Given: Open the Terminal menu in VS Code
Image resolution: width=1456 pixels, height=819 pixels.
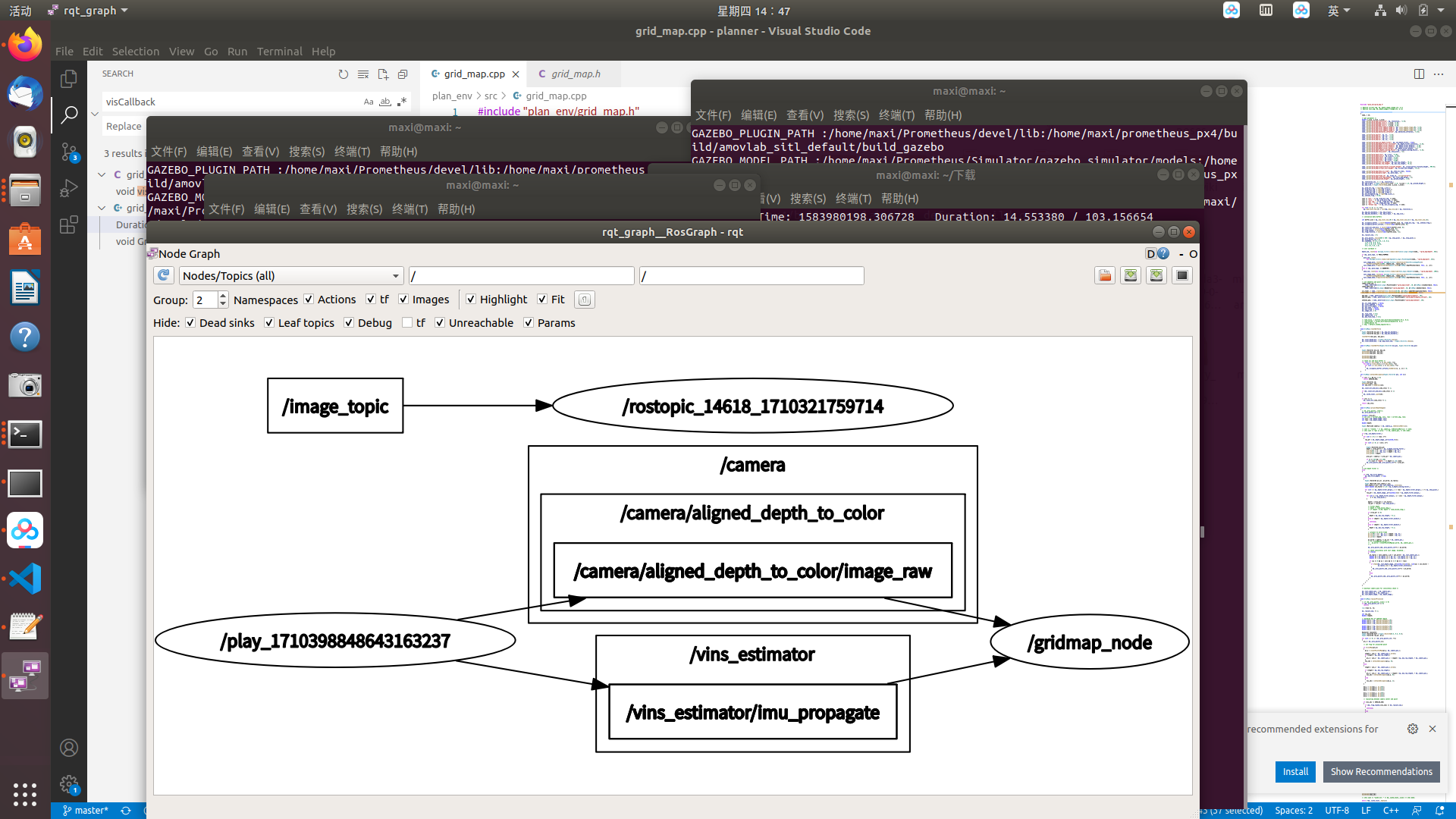Looking at the screenshot, I should [279, 52].
